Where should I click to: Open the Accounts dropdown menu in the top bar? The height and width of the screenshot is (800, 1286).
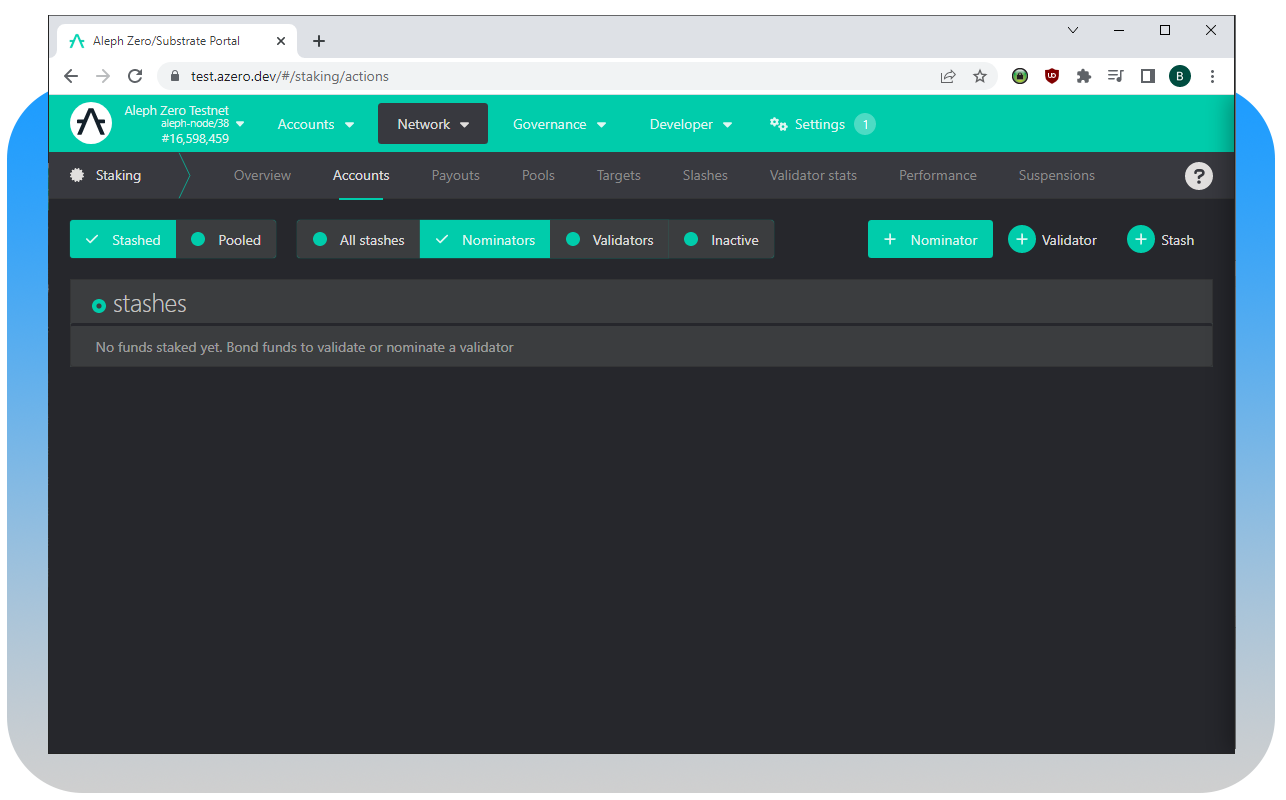pos(316,124)
